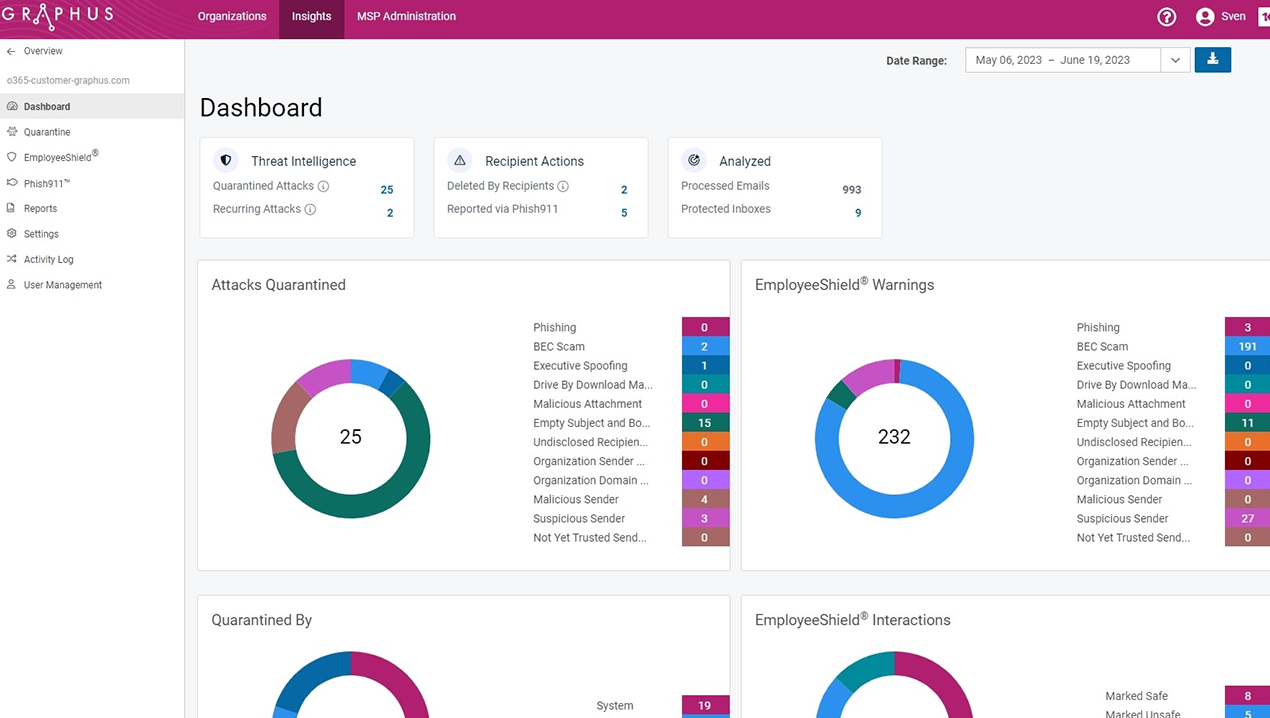Image resolution: width=1270 pixels, height=718 pixels.
Task: Click the Dashboard page heading
Action: [x=261, y=108]
